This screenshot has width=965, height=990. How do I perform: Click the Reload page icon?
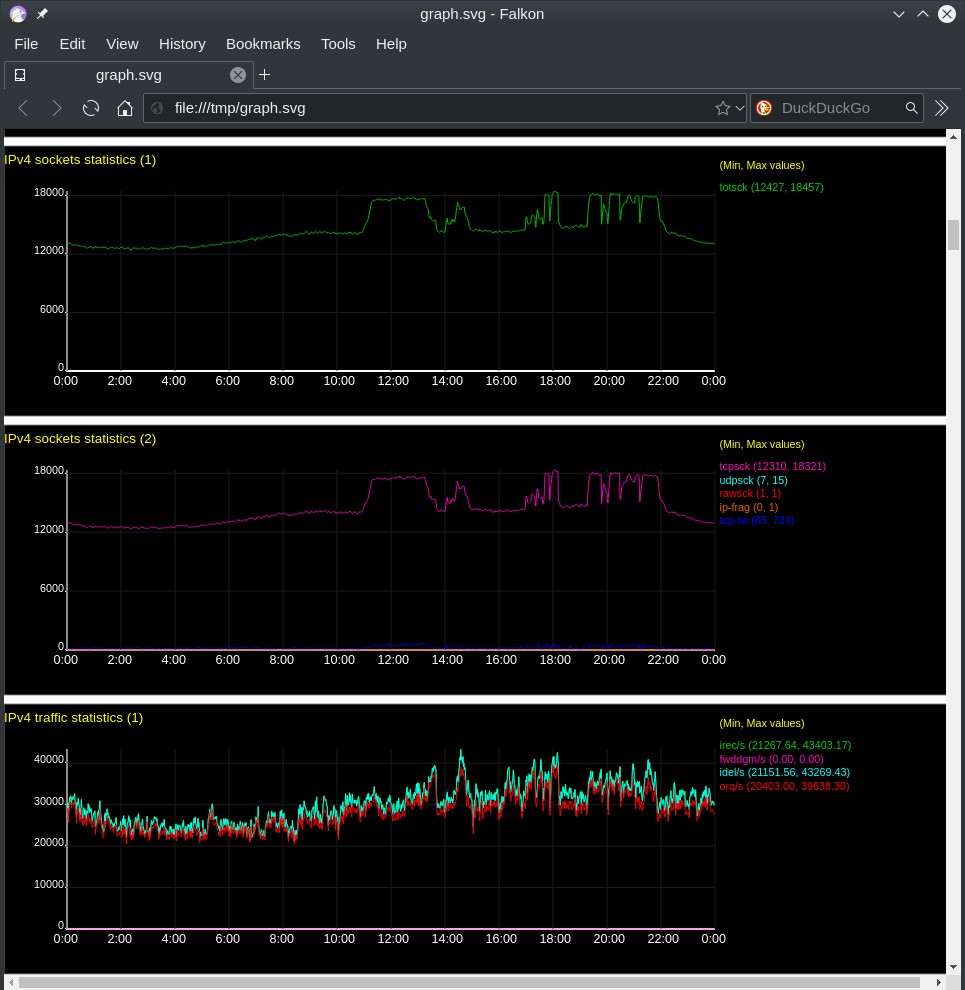91,108
